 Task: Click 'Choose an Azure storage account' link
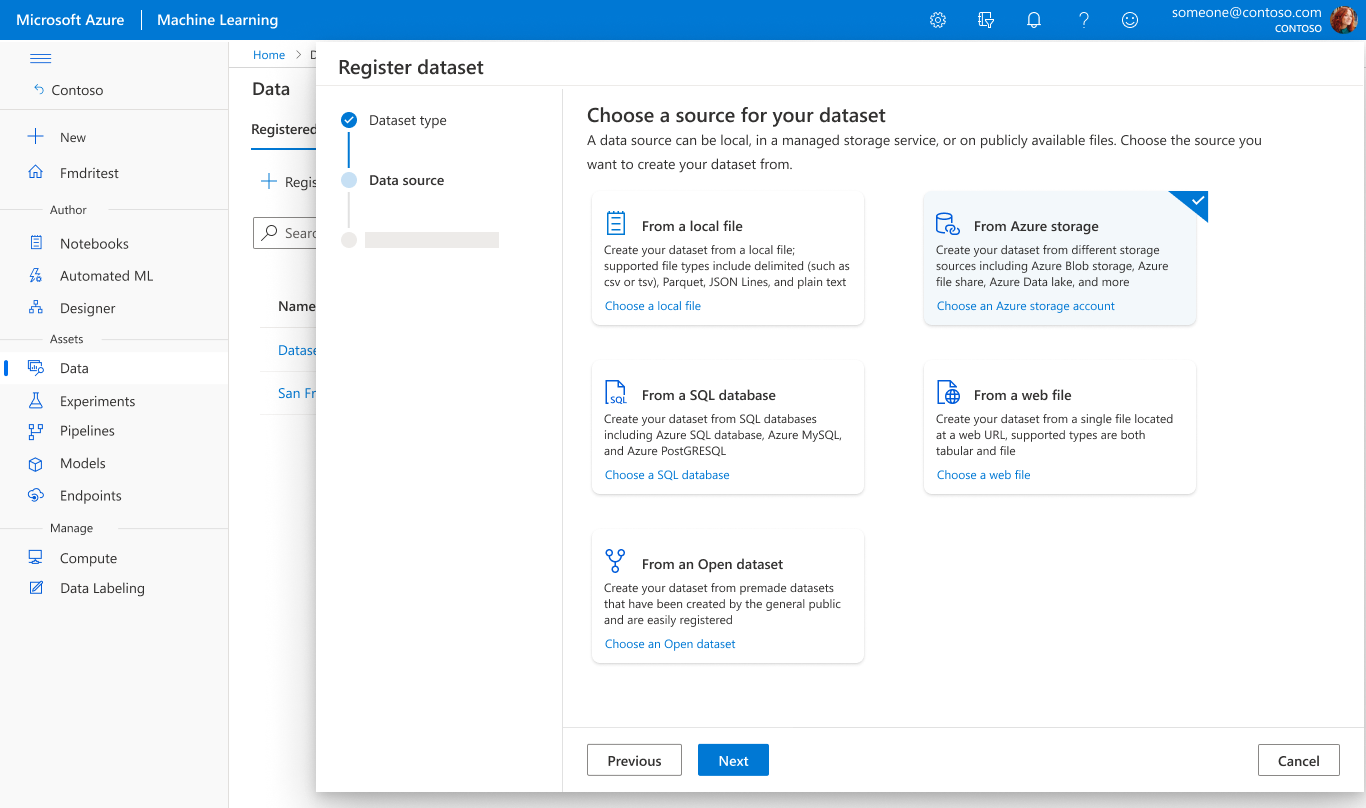(1026, 305)
